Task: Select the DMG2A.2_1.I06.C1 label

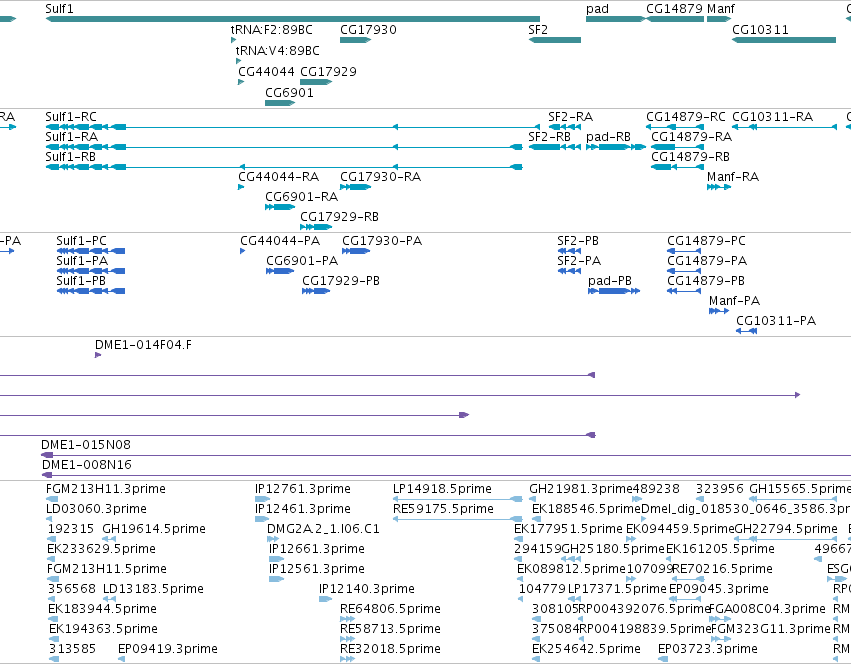Action: click(x=323, y=529)
